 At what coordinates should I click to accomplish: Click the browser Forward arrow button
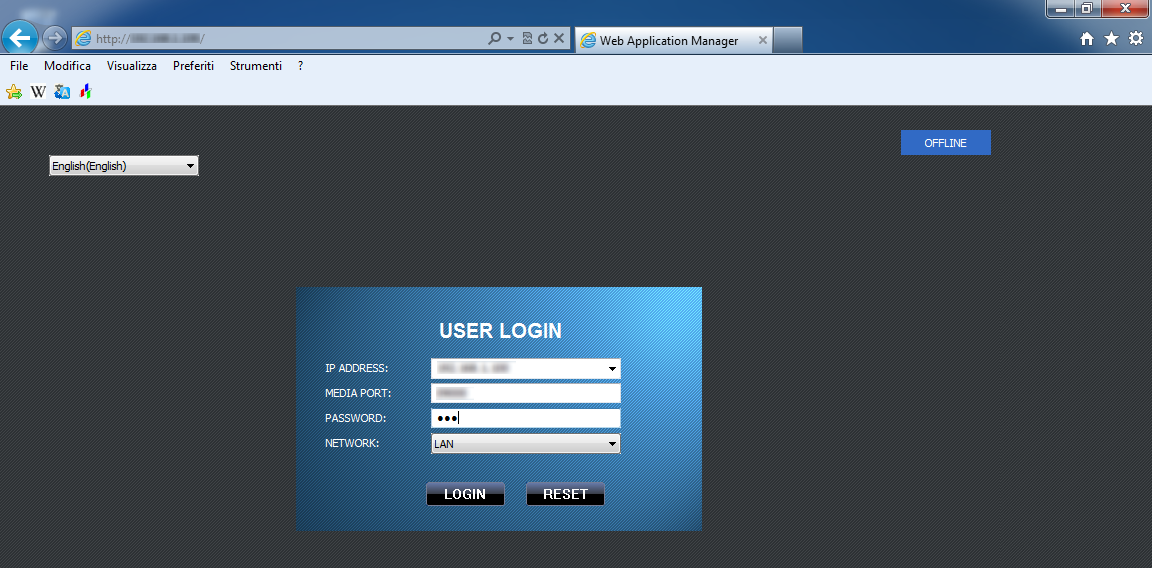55,38
